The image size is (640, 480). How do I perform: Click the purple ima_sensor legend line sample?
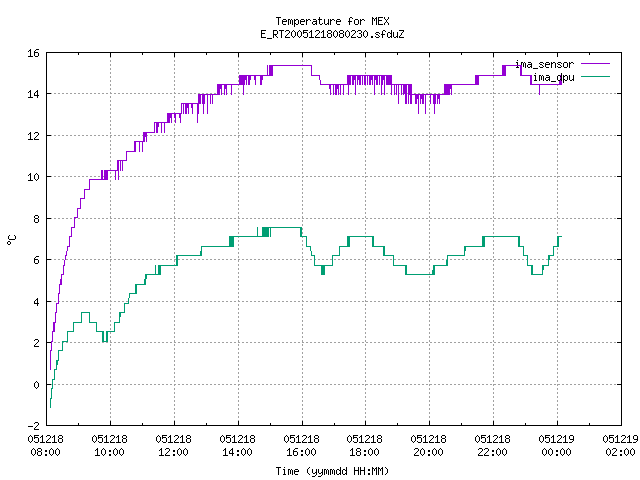pos(595,64)
